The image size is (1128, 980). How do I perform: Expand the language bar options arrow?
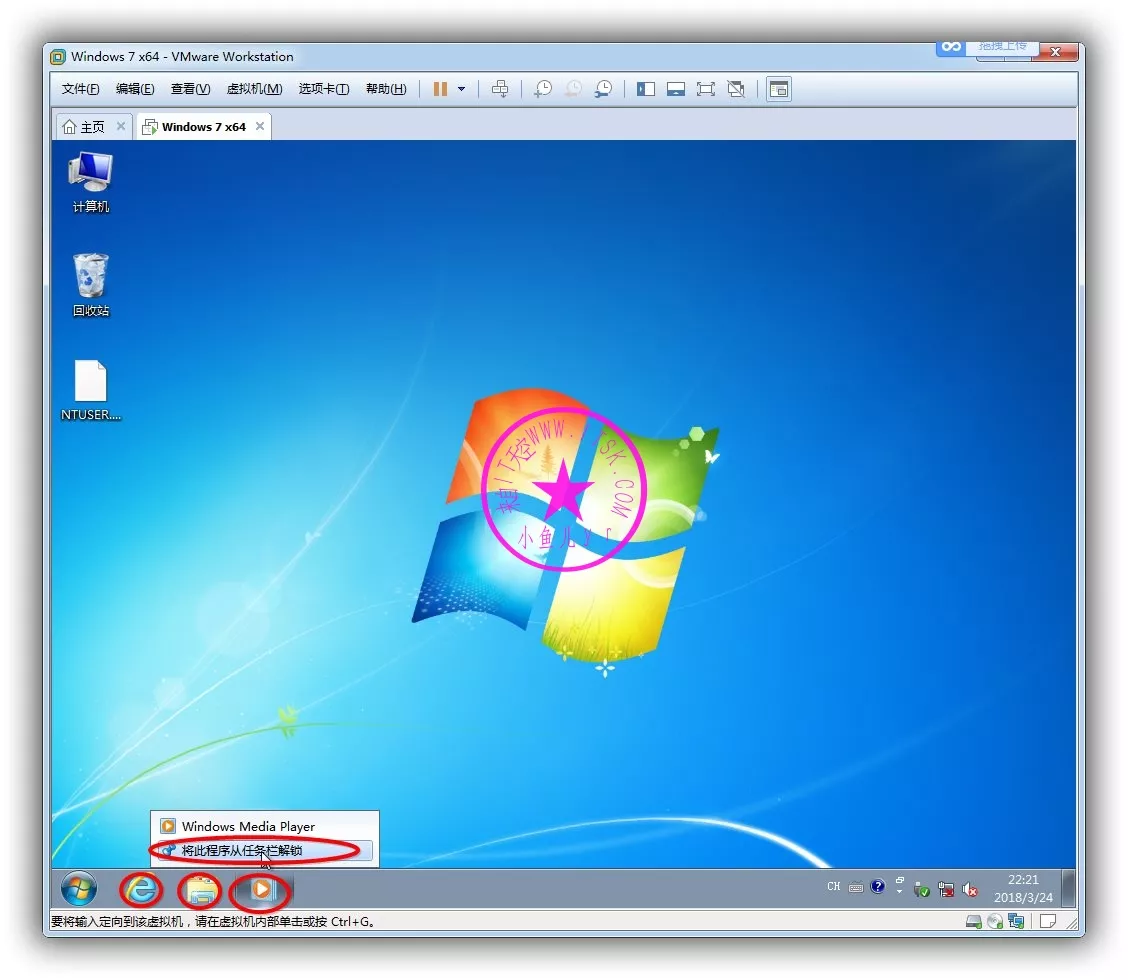coord(899,891)
